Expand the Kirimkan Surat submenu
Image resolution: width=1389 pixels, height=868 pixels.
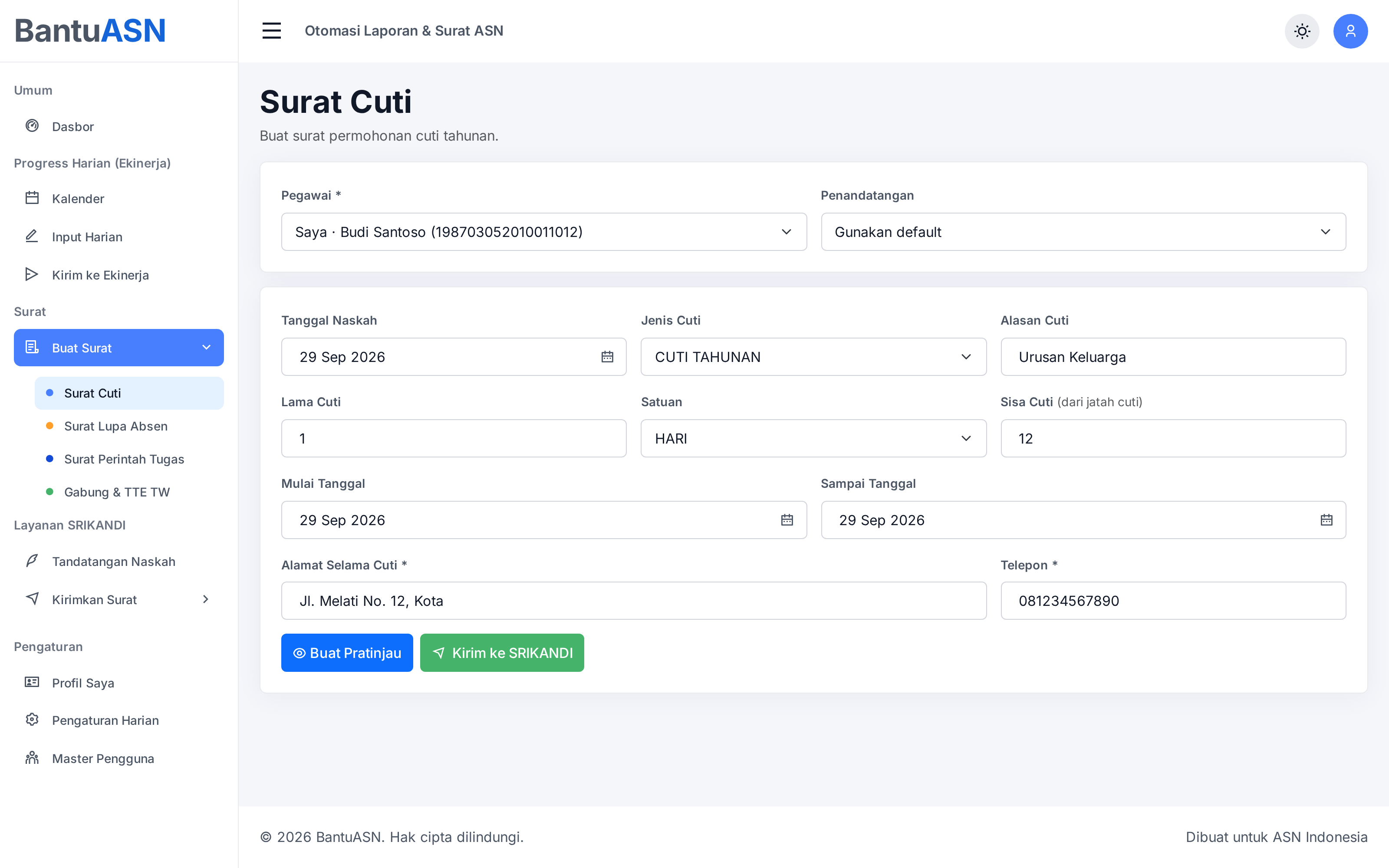pyautogui.click(x=119, y=599)
